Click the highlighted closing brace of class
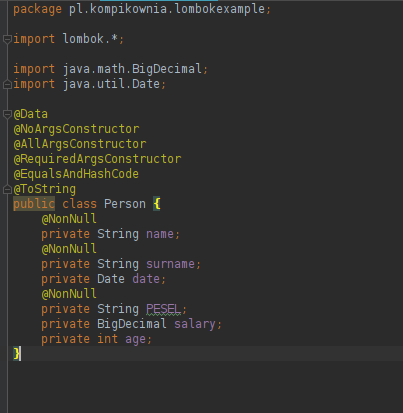Image resolution: width=403 pixels, height=413 pixels. [x=16, y=353]
